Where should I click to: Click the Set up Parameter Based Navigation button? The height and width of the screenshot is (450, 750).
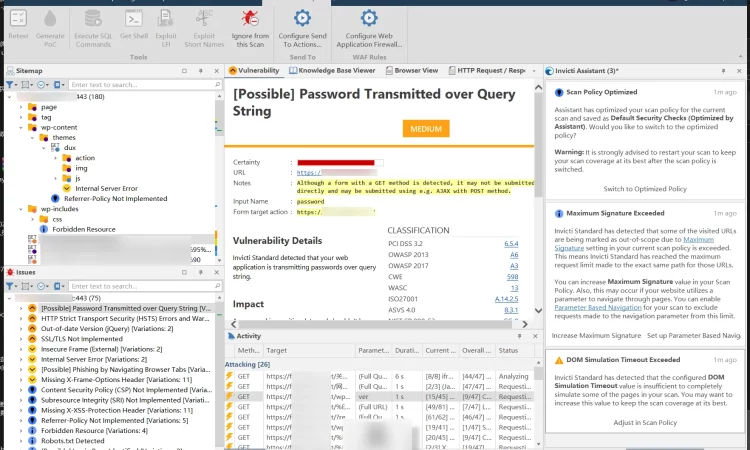point(693,336)
